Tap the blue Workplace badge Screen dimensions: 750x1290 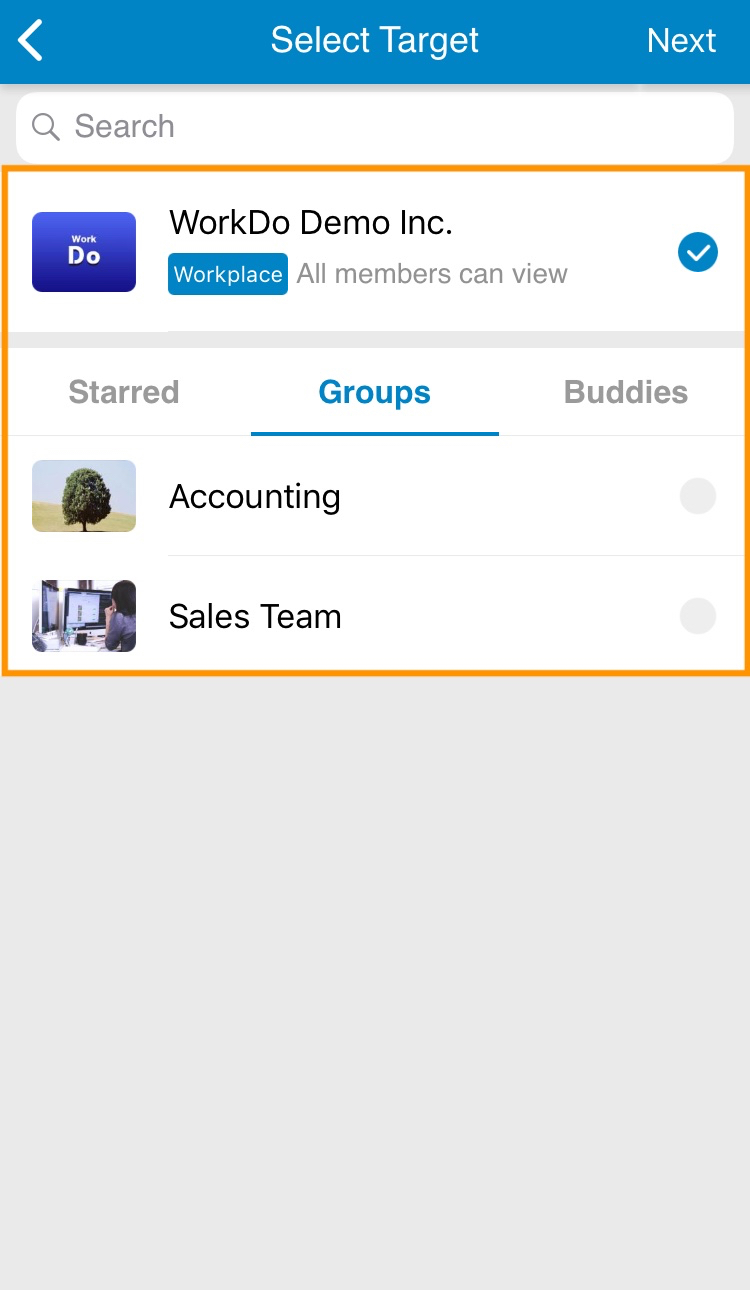pyautogui.click(x=228, y=274)
